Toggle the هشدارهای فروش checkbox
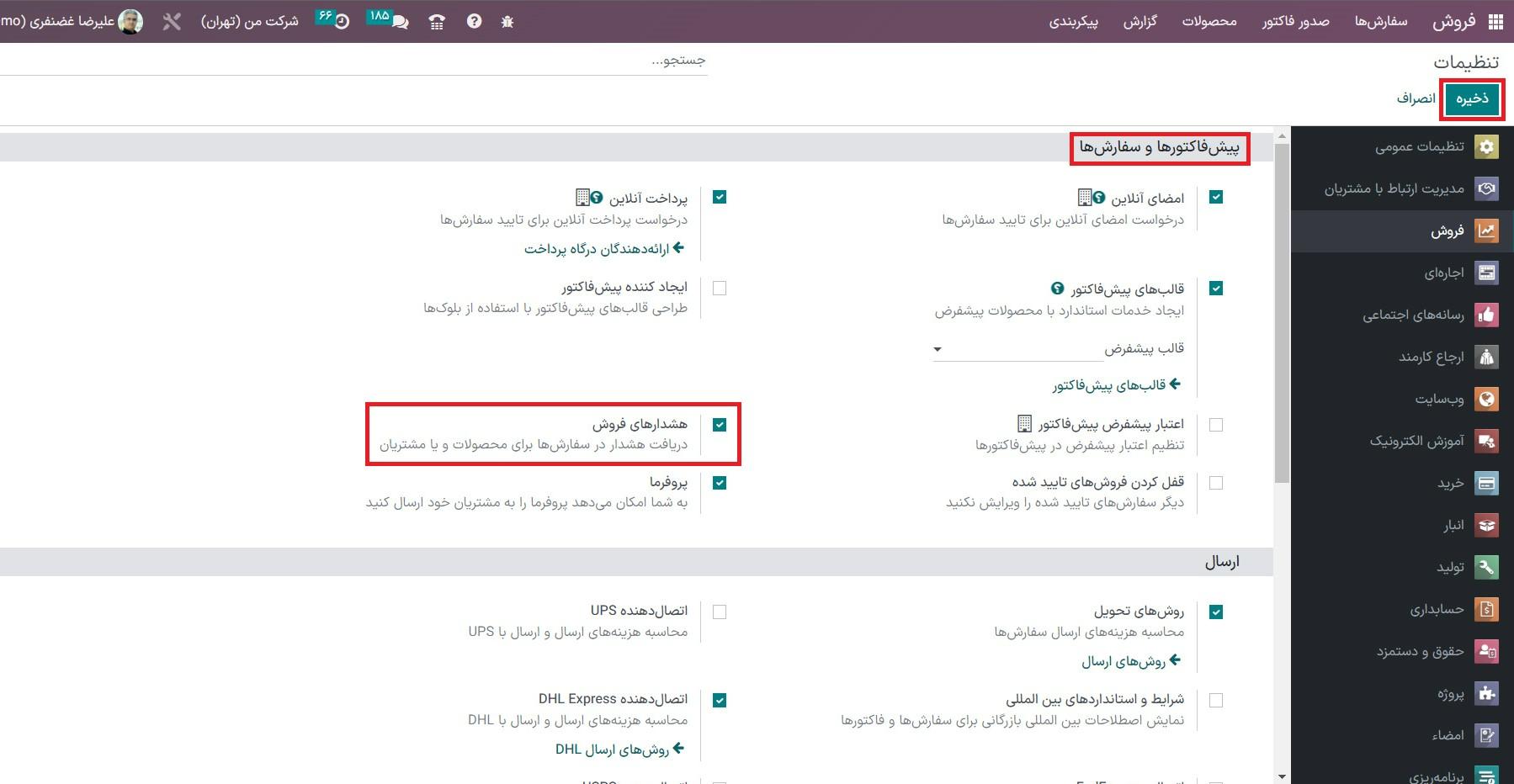 720,425
